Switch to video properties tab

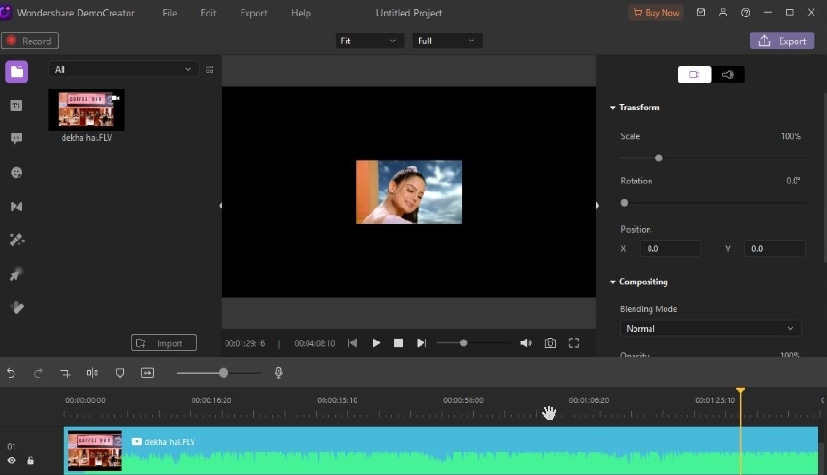(694, 75)
